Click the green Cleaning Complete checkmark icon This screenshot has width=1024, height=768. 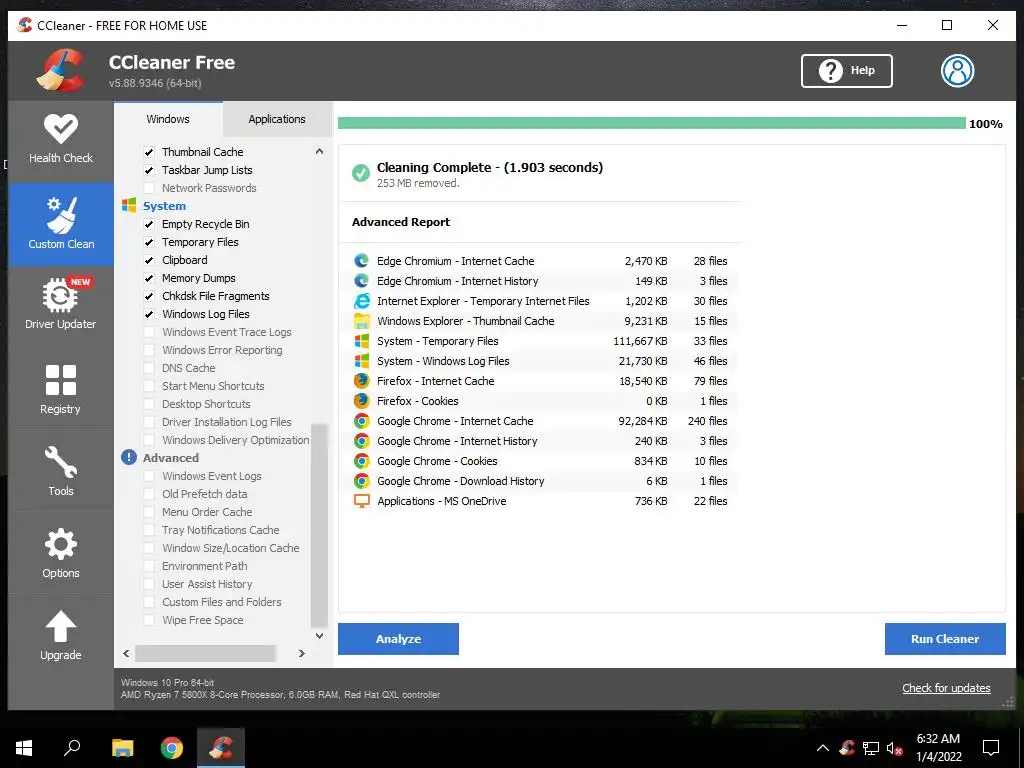(360, 173)
